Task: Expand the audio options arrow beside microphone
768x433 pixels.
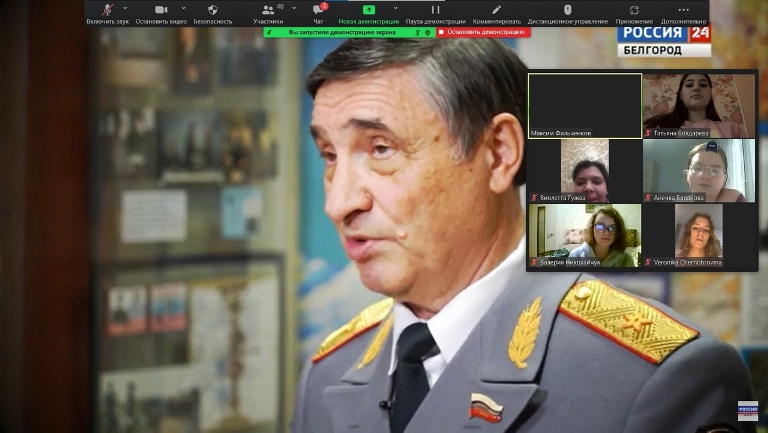Action: (125, 8)
